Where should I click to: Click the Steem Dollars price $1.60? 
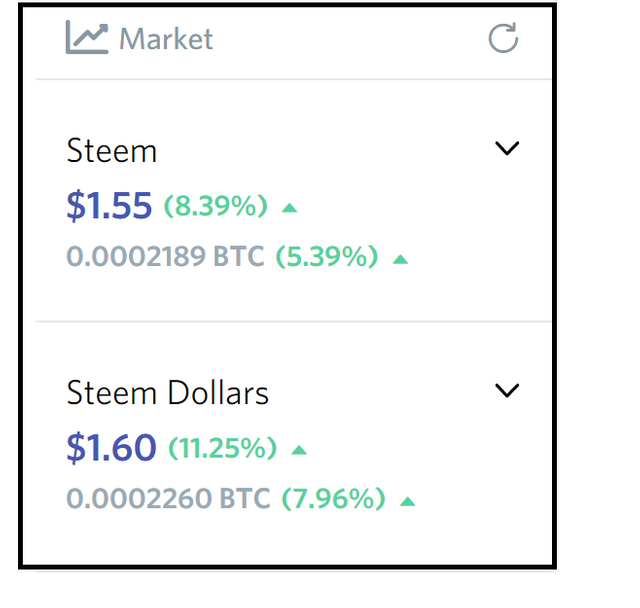[111, 448]
